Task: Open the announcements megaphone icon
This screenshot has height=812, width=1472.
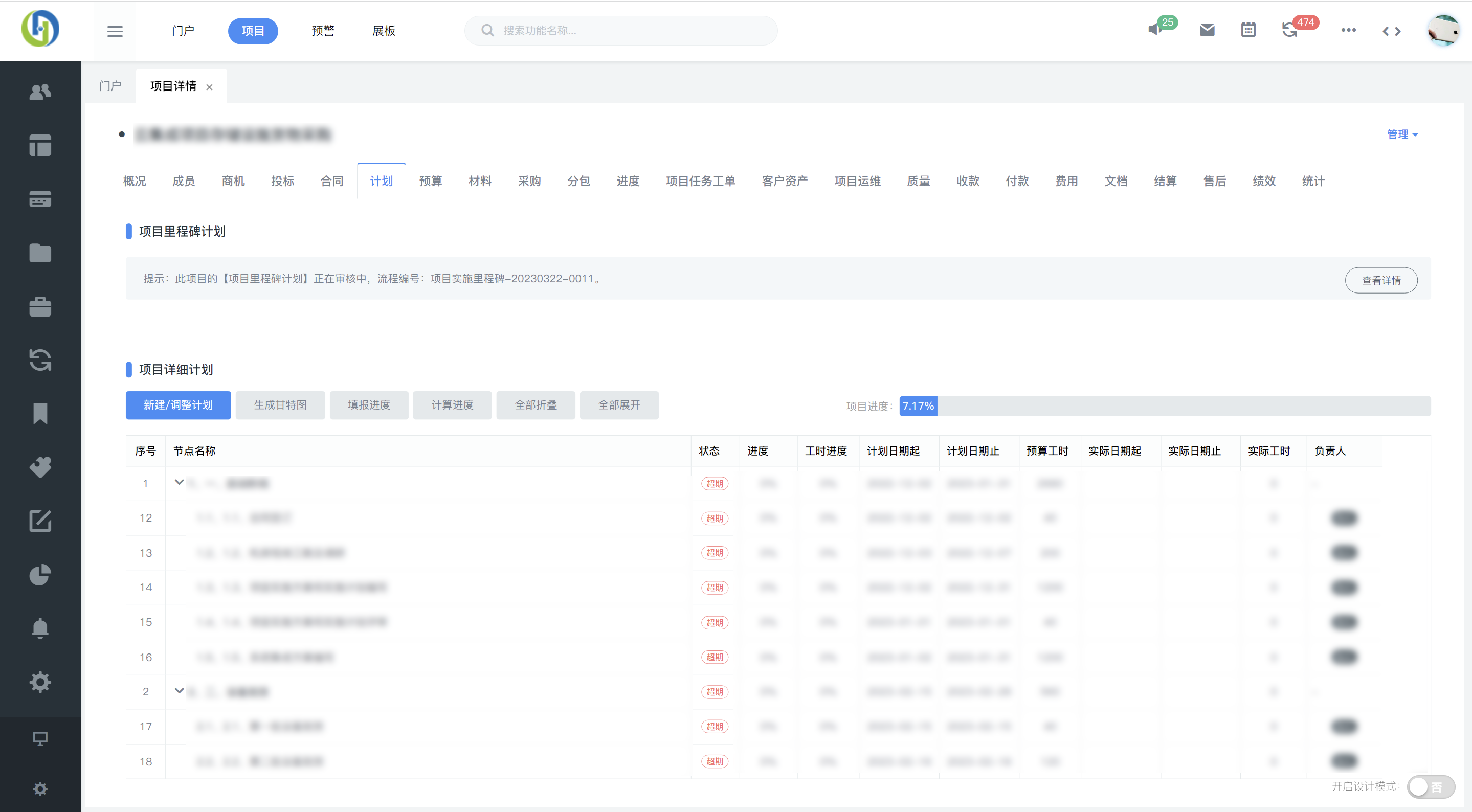Action: [1155, 30]
